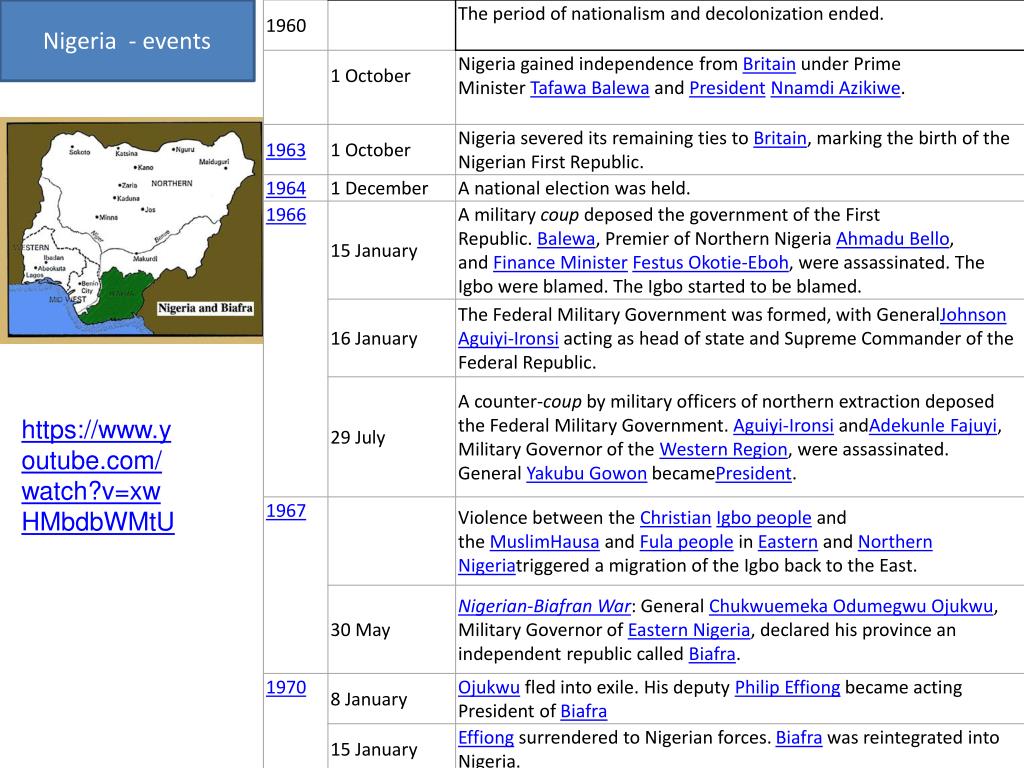The width and height of the screenshot is (1024, 768).
Task: Open the Balewa link in the 15 January 1966 row
Action: coord(566,239)
